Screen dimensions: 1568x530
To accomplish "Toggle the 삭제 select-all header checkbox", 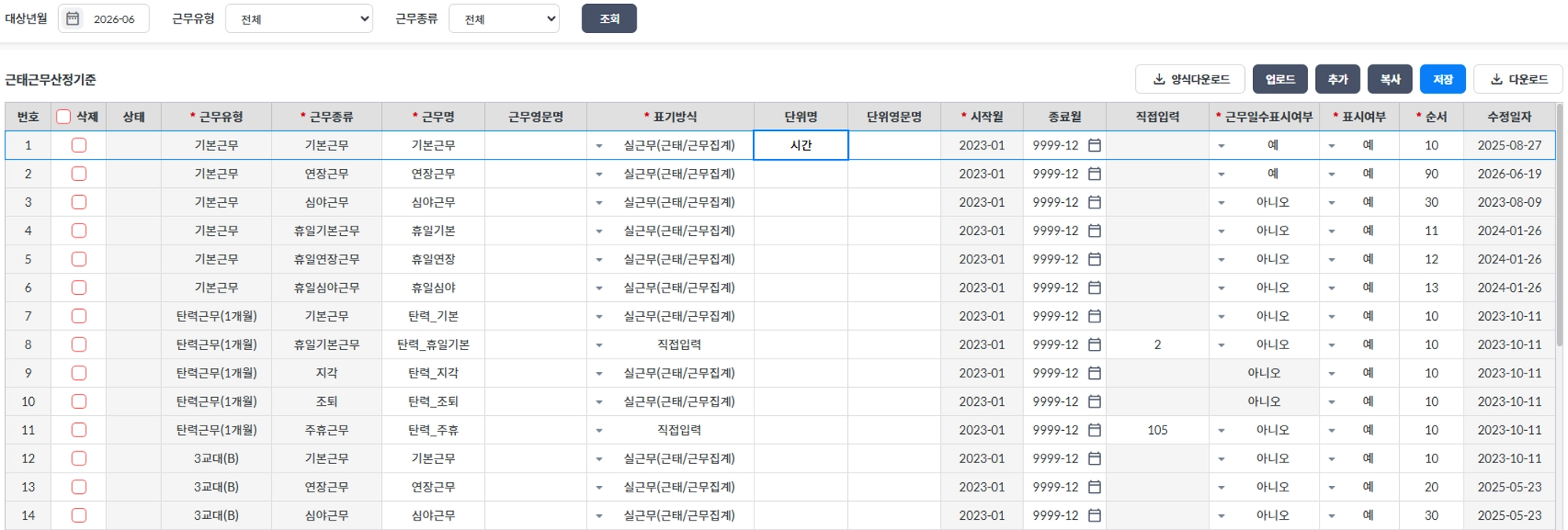I will [64, 116].
